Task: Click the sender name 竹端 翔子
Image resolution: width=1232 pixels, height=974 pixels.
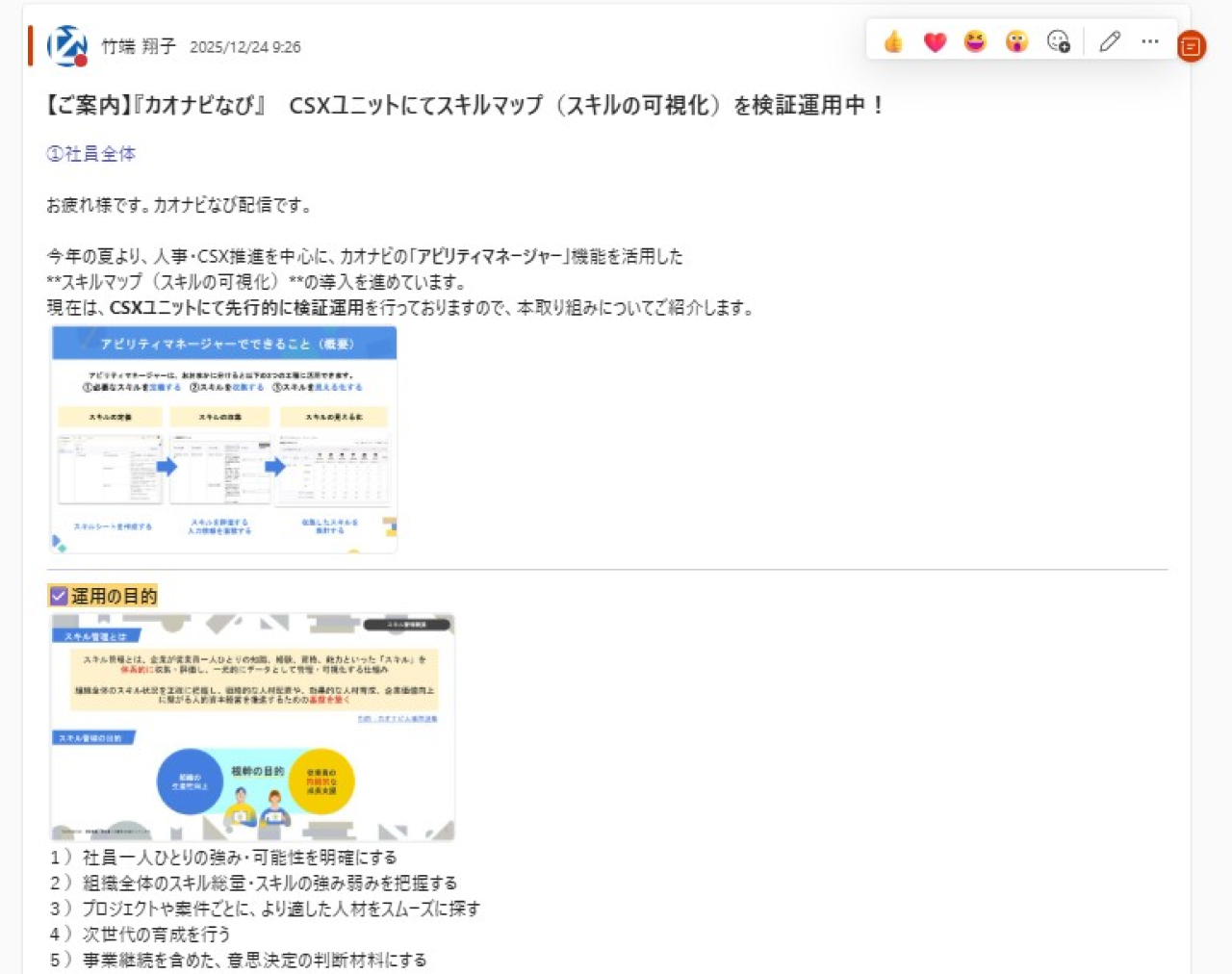Action: point(139,46)
